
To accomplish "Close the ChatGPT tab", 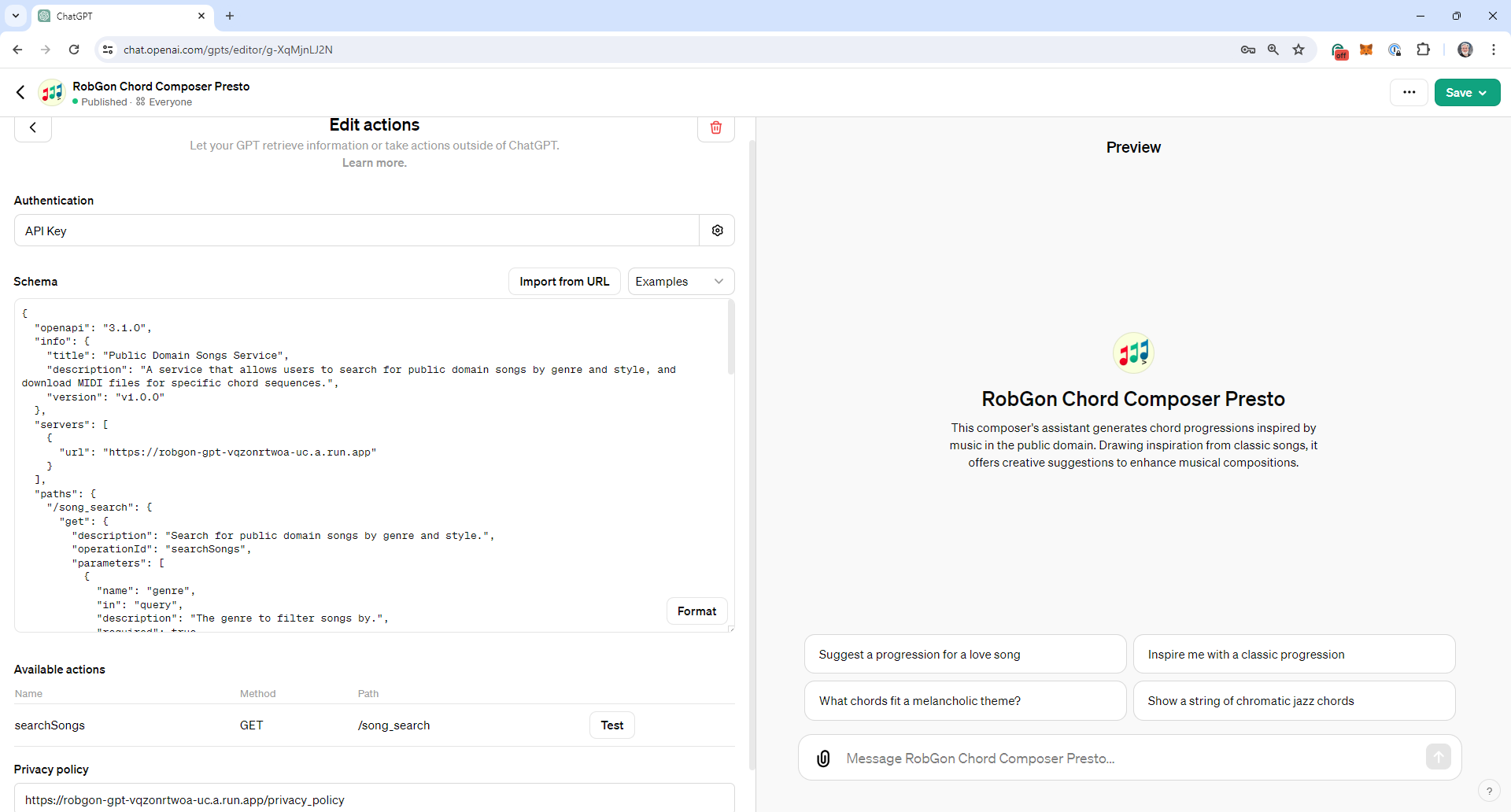I will (201, 16).
